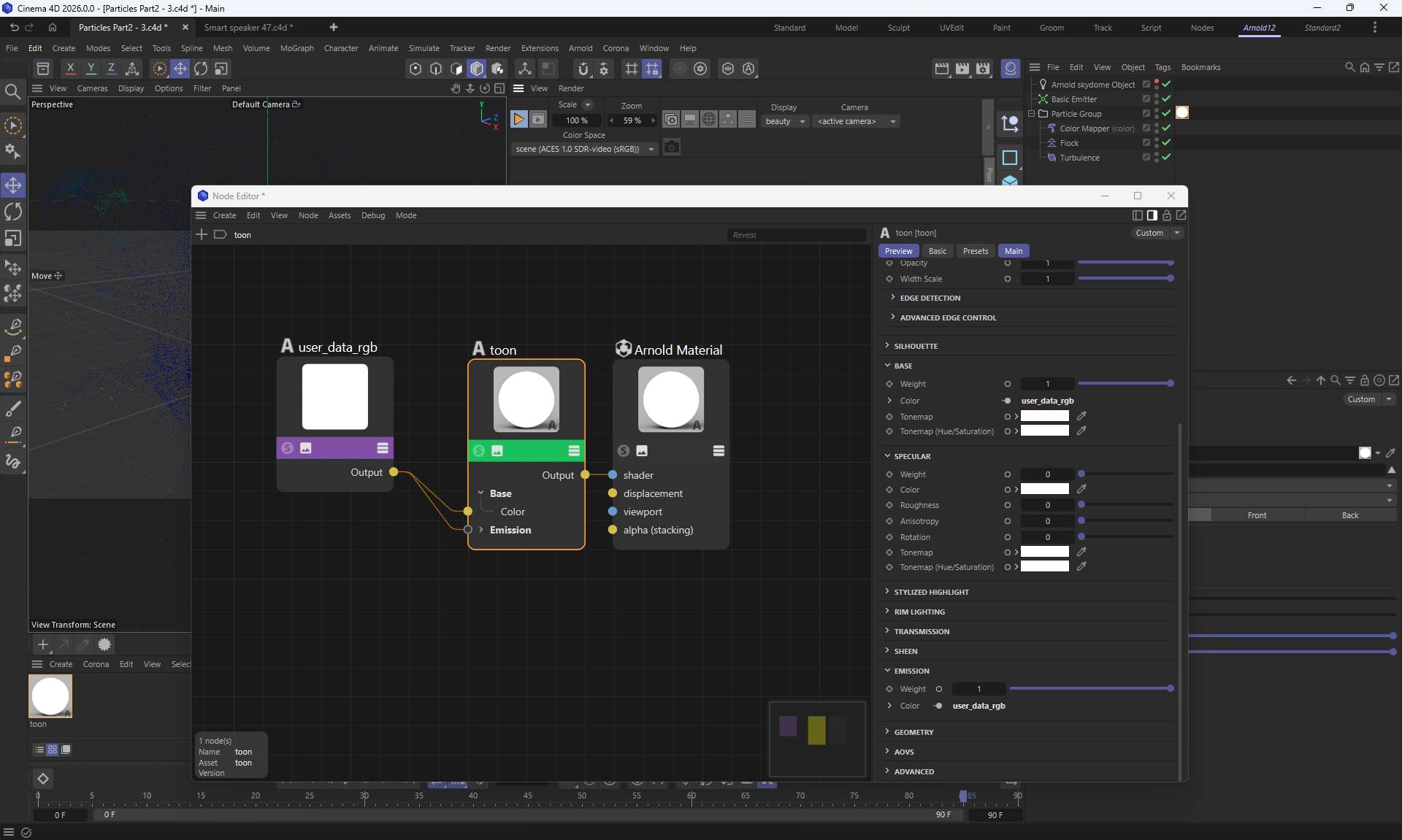Click the eyedropper next to Specular Color
Viewport: 1402px width, 840px height.
(1081, 489)
